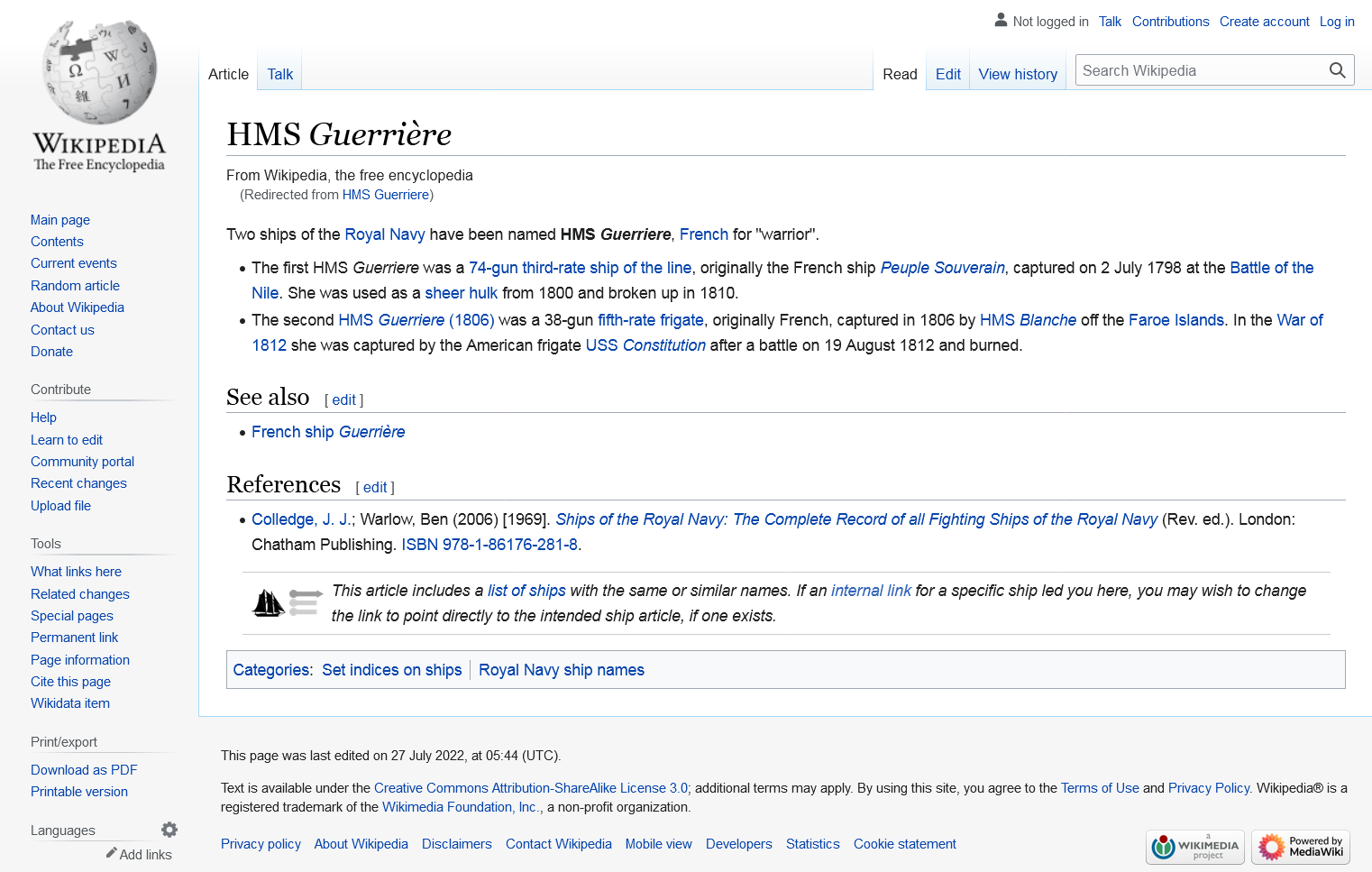Click Contact us in sidebar
The width and height of the screenshot is (1372, 872).
coord(62,330)
